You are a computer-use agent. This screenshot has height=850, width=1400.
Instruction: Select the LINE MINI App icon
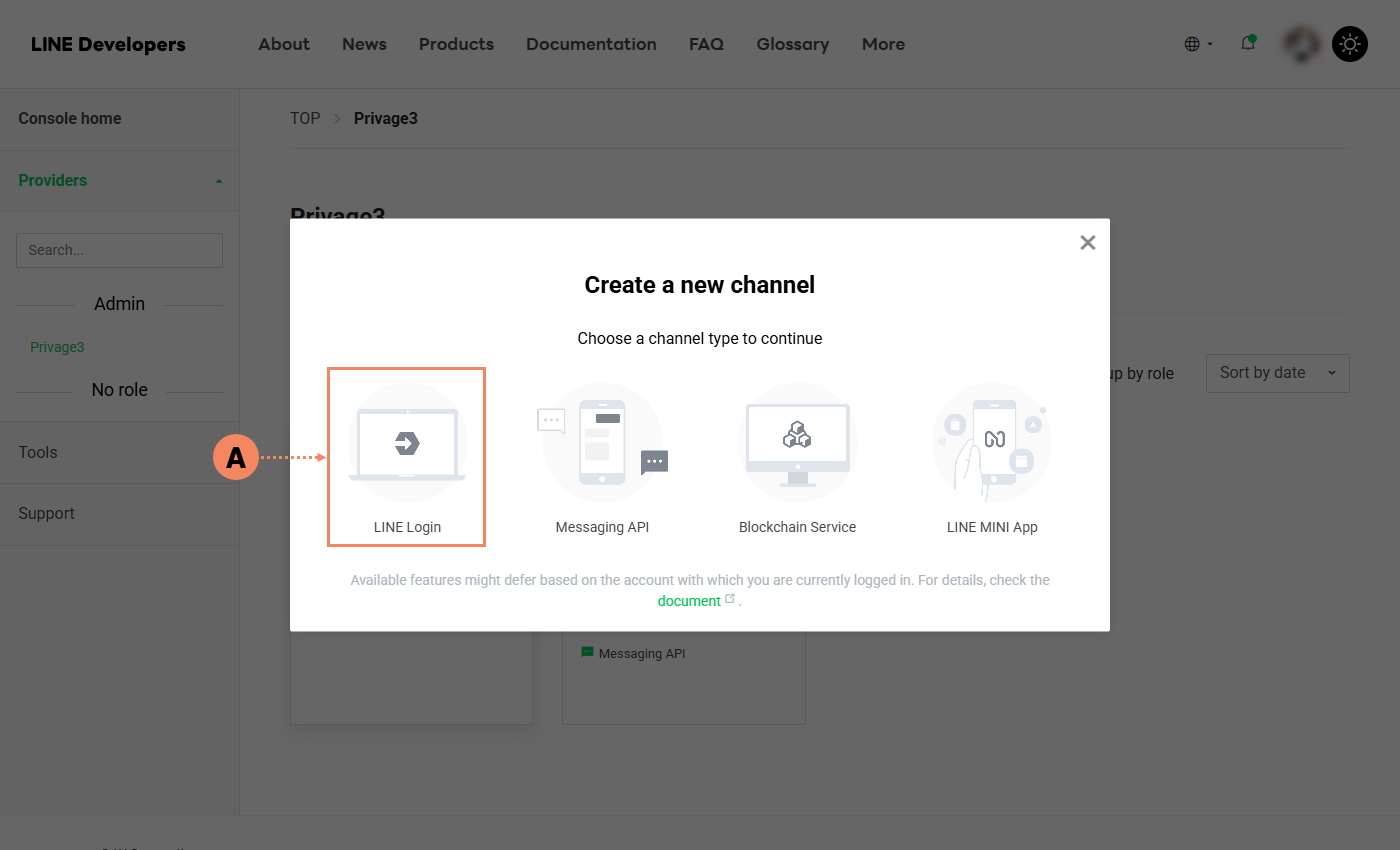992,442
